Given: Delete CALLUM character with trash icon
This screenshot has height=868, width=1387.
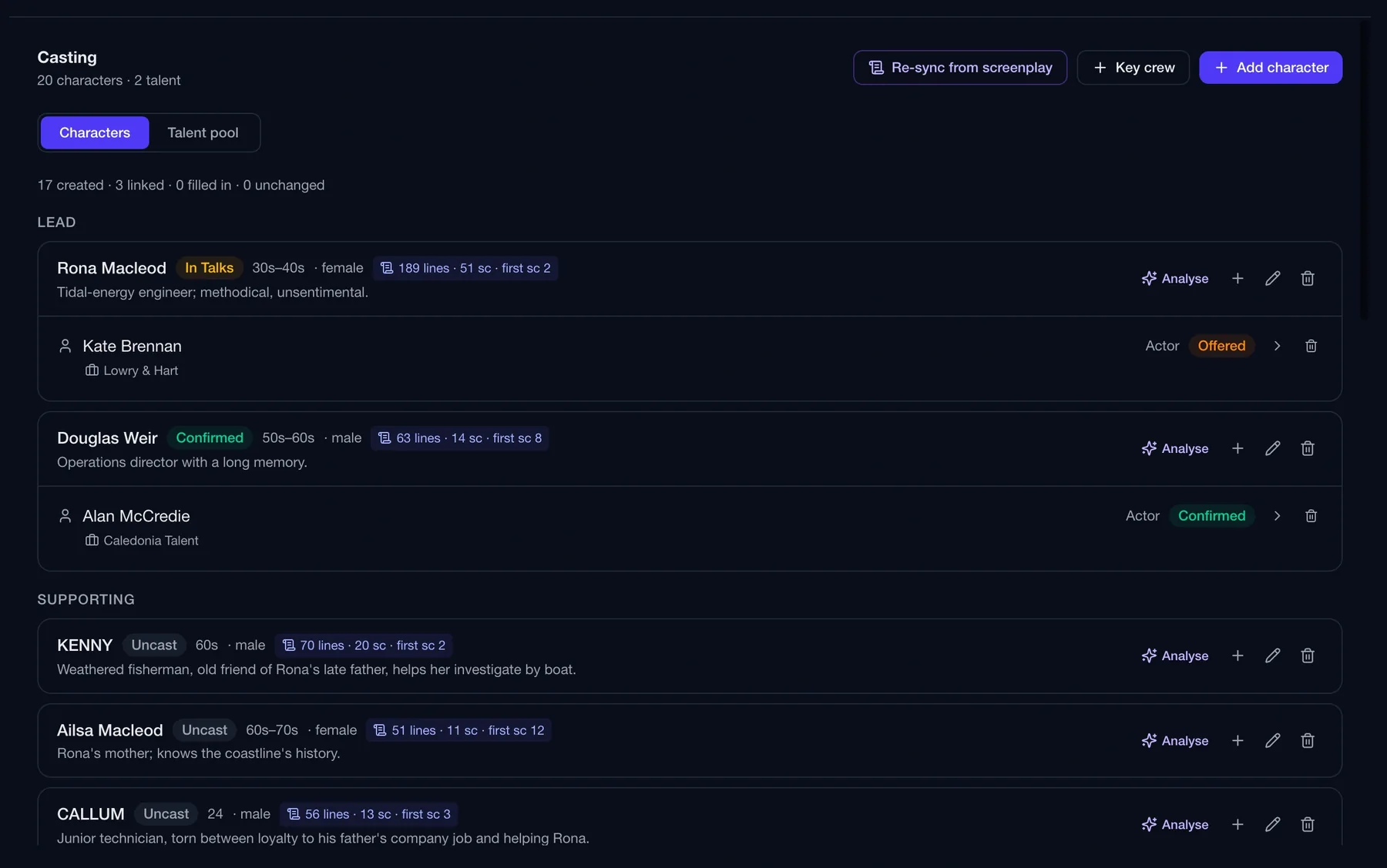Looking at the screenshot, I should (x=1308, y=824).
